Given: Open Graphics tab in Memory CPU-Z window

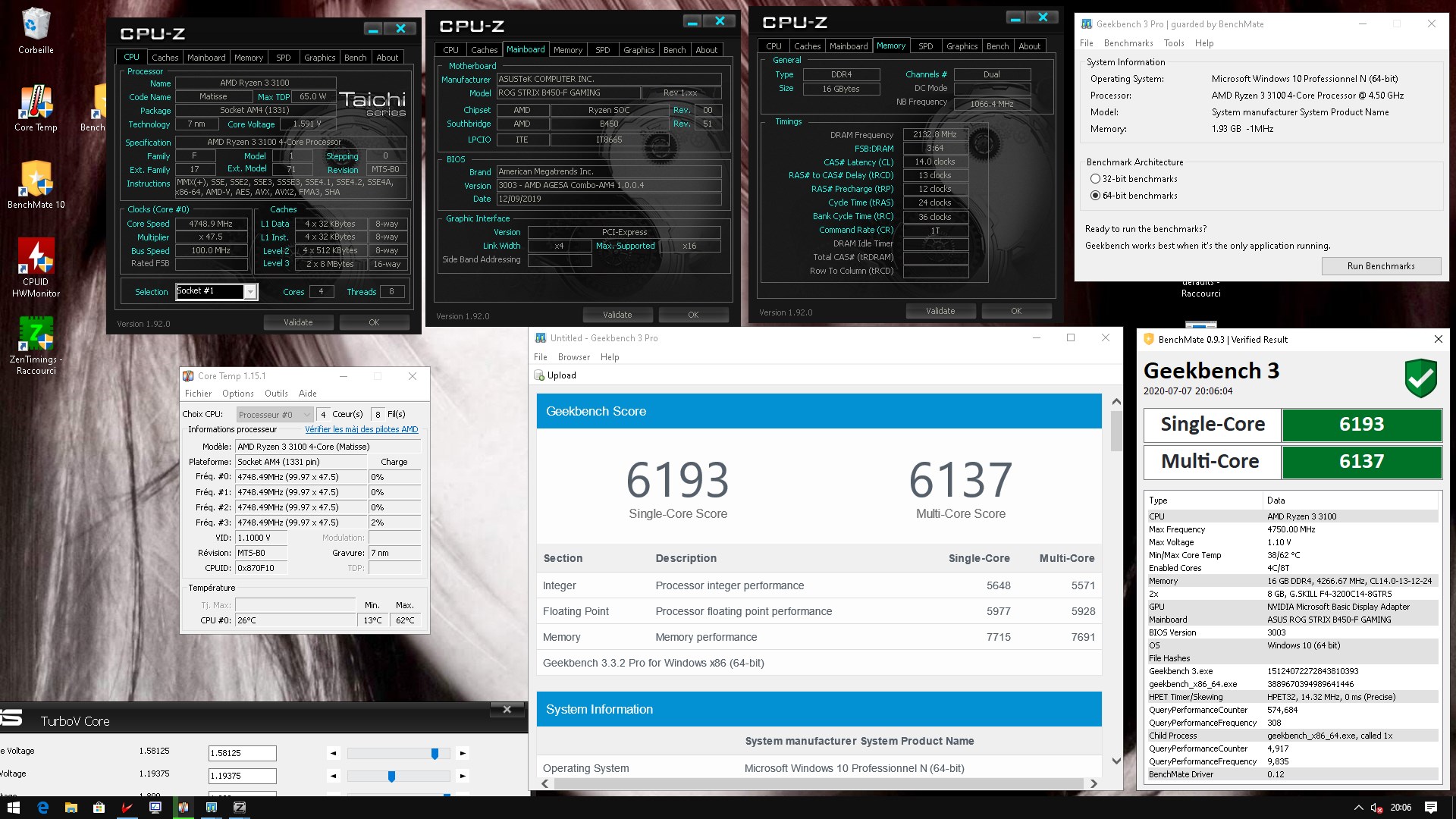Looking at the screenshot, I should pyautogui.click(x=962, y=46).
